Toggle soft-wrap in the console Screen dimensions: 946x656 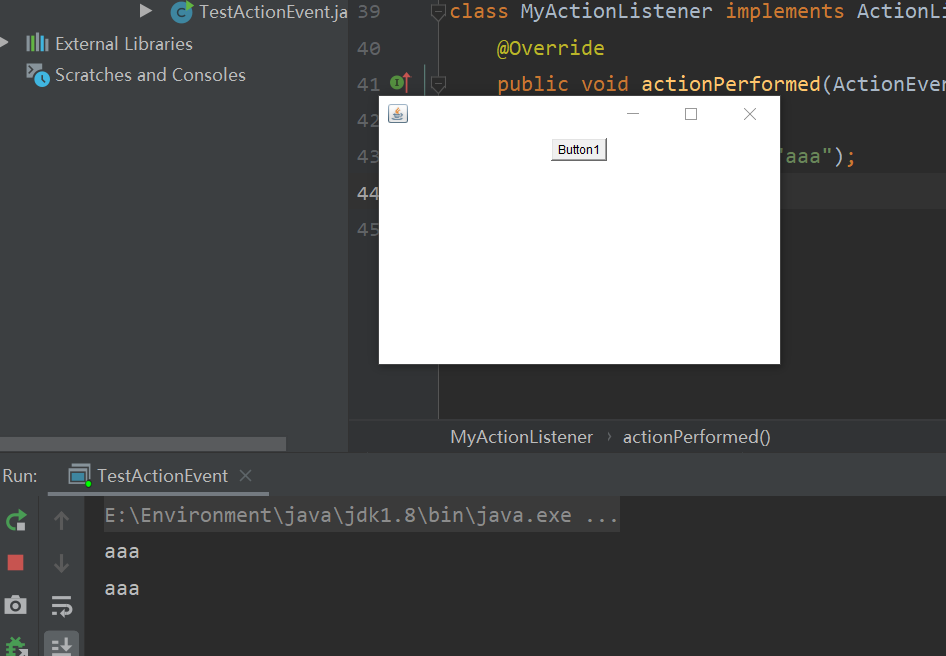coord(62,606)
